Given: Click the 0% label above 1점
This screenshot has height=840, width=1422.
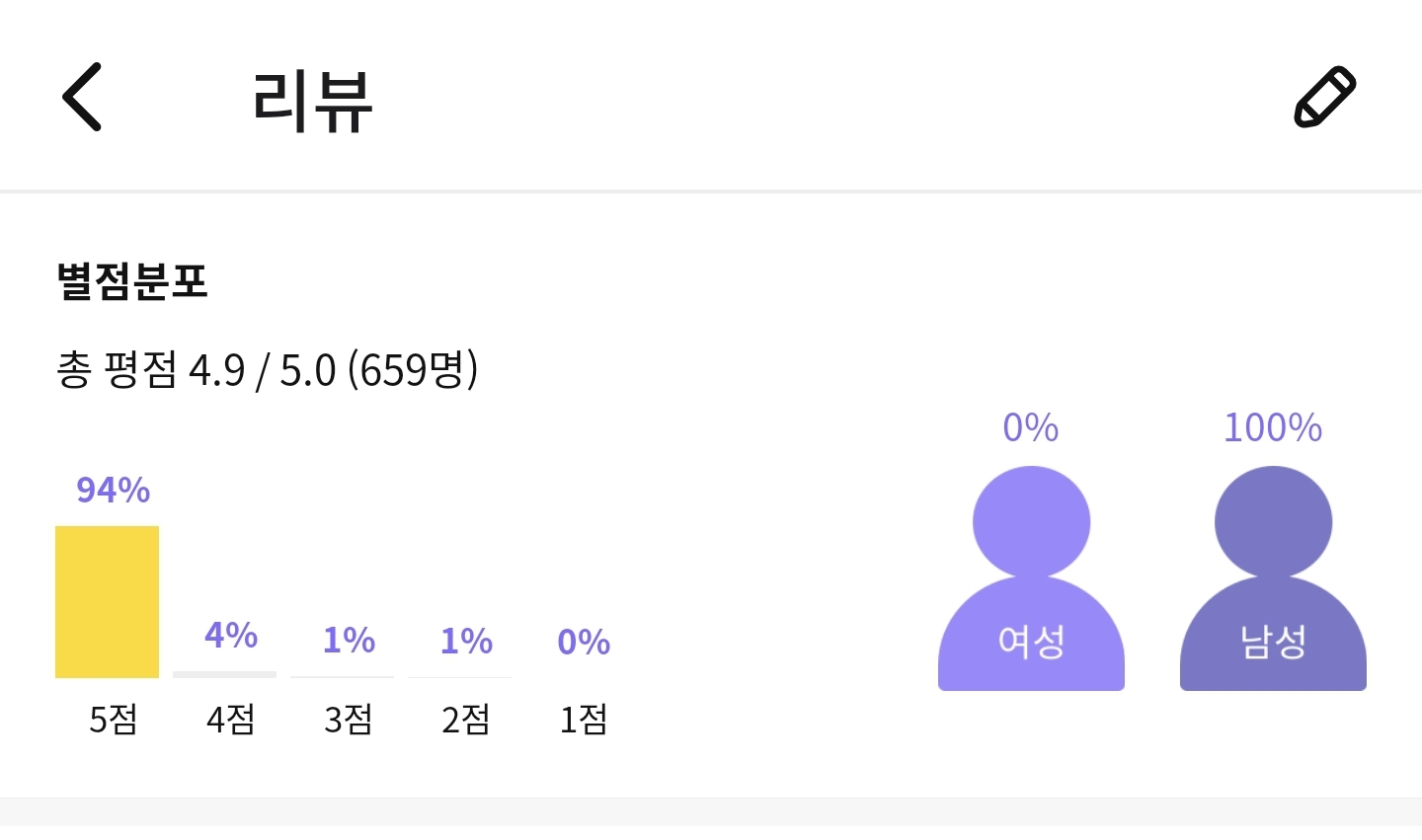Looking at the screenshot, I should pyautogui.click(x=584, y=642).
